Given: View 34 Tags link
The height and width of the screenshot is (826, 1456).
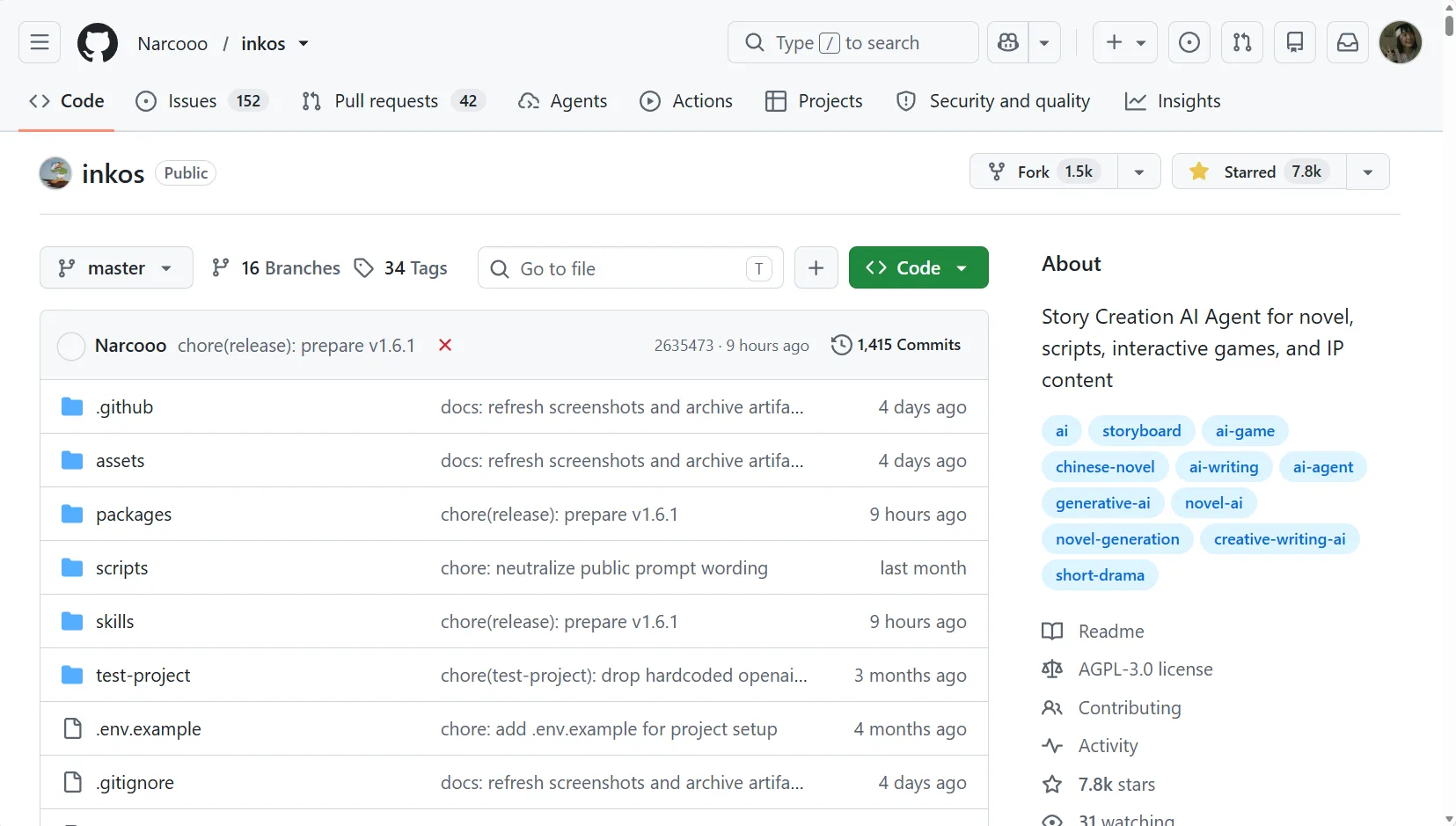Looking at the screenshot, I should (x=400, y=267).
